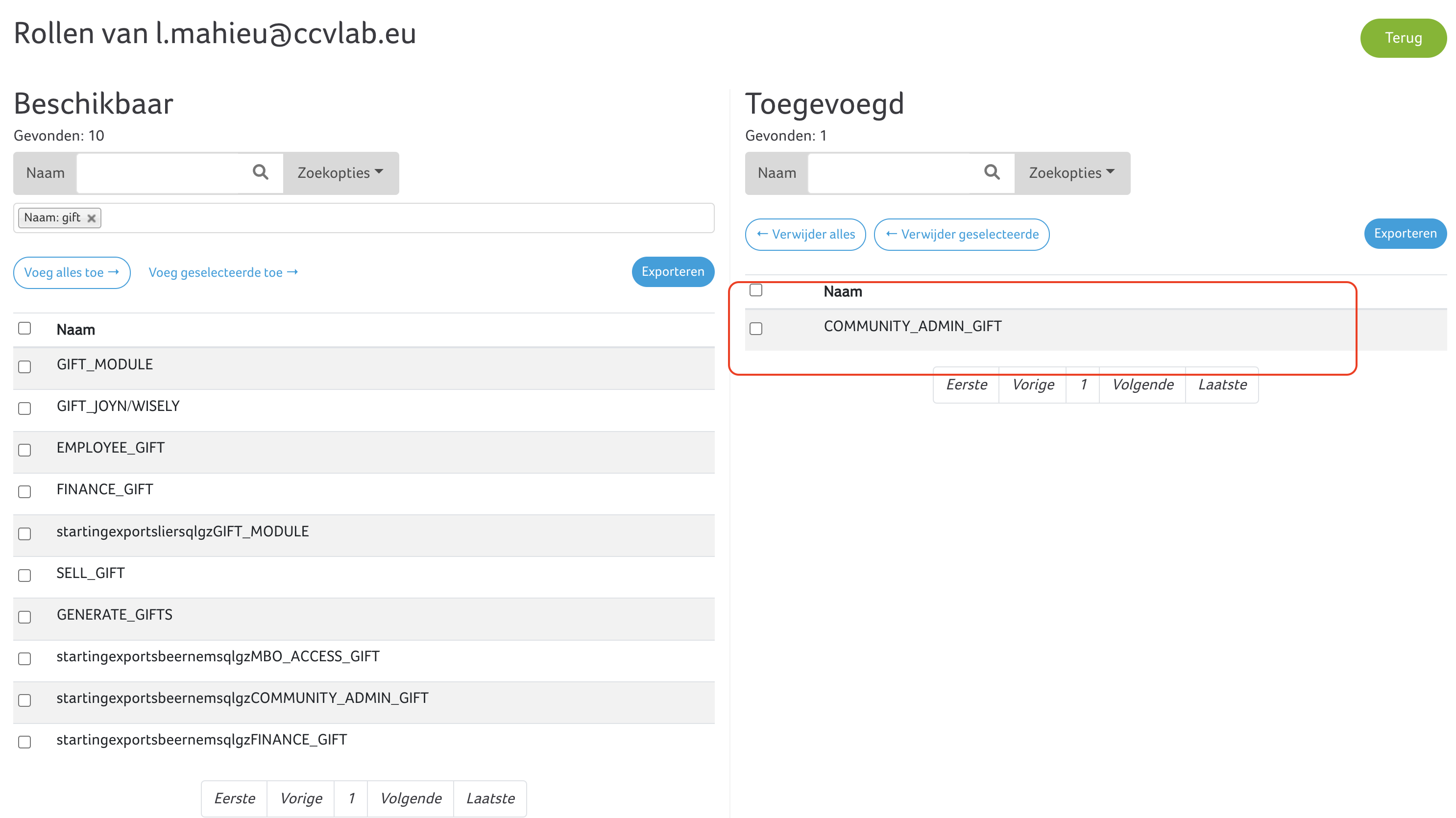The height and width of the screenshot is (818, 1456).
Task: Open Zoekopties dropdown in Beschikbaar panel
Action: click(340, 173)
